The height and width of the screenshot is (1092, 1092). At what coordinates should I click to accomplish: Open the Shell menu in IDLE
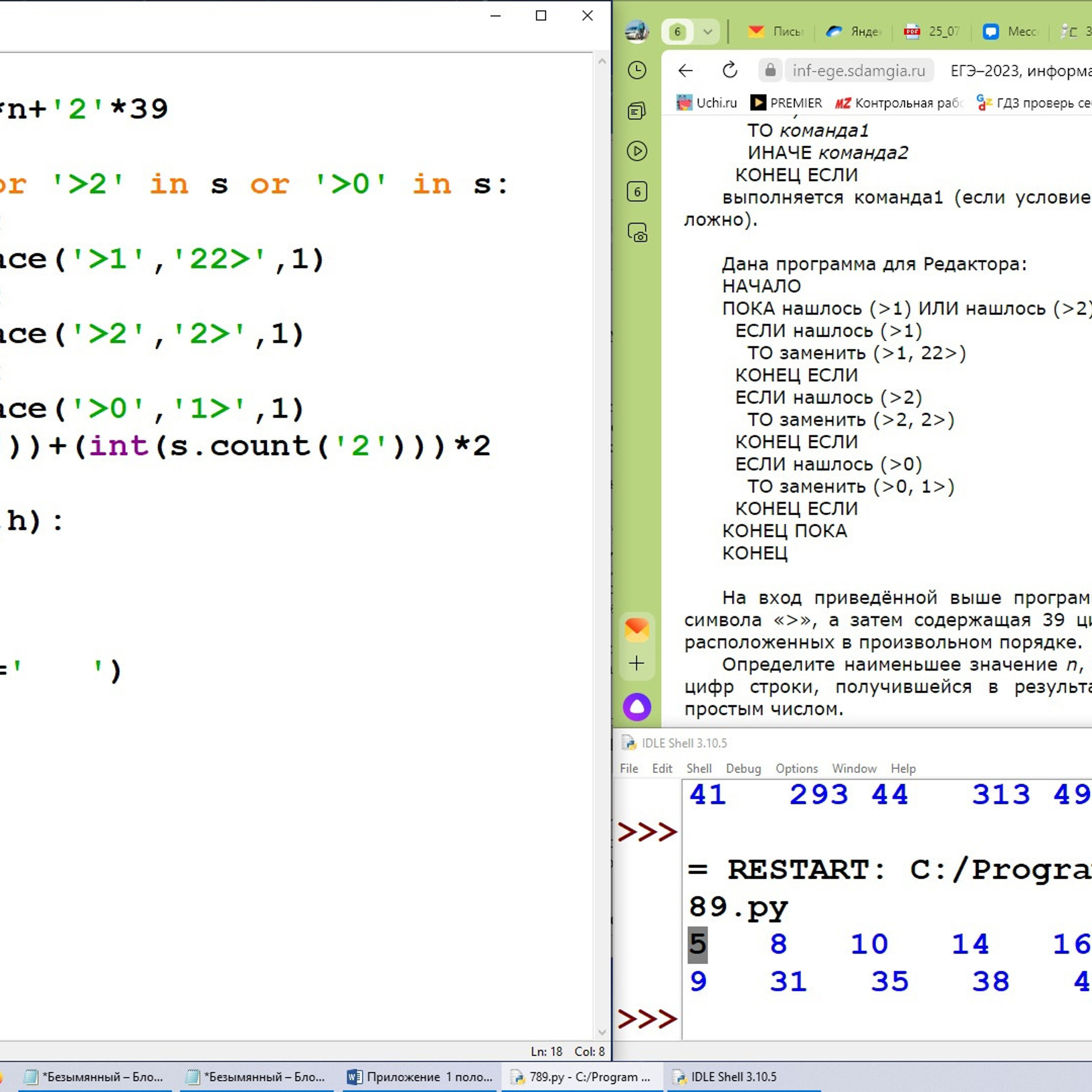(x=698, y=768)
